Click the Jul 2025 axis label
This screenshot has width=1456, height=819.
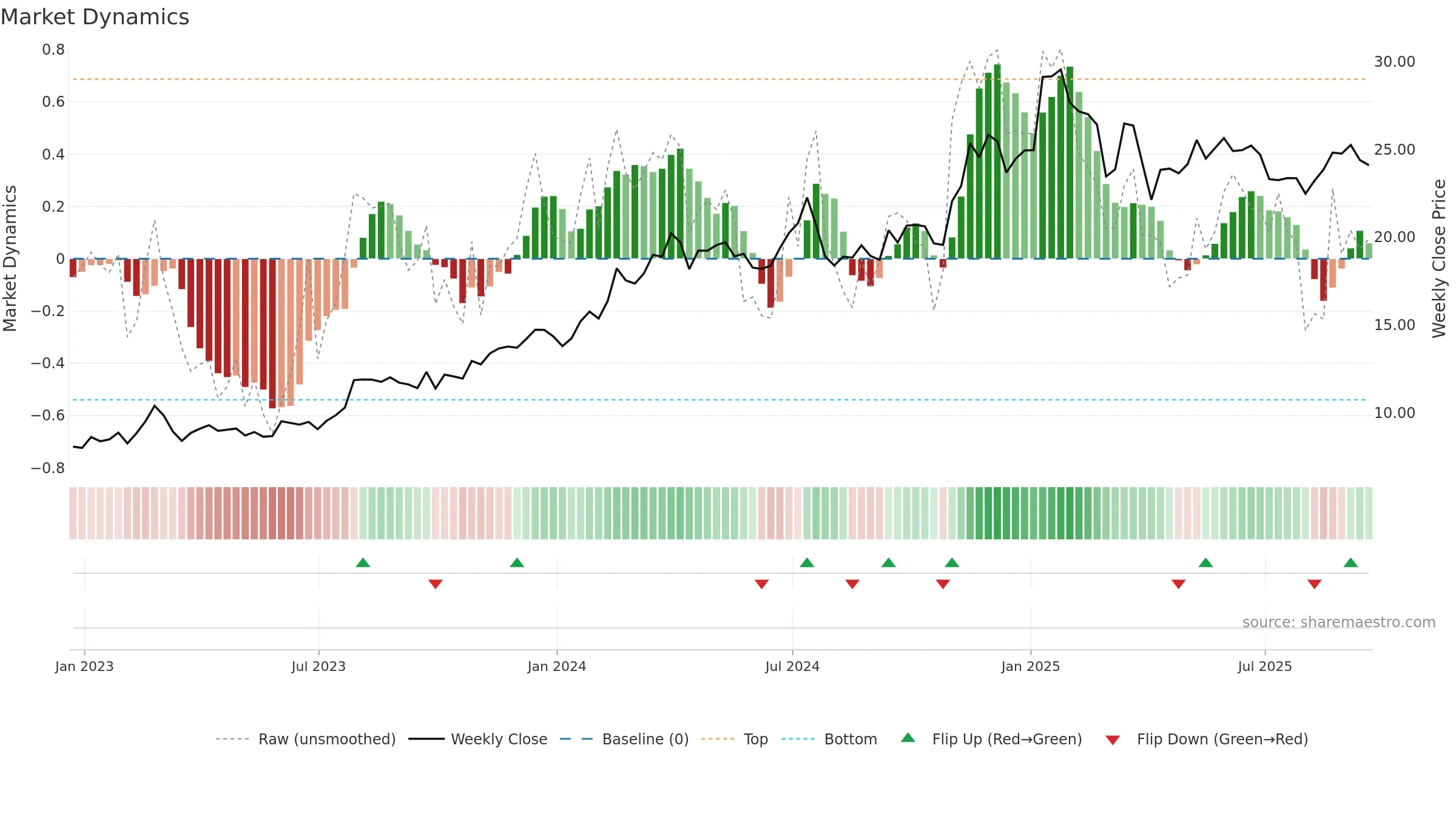point(1265,666)
